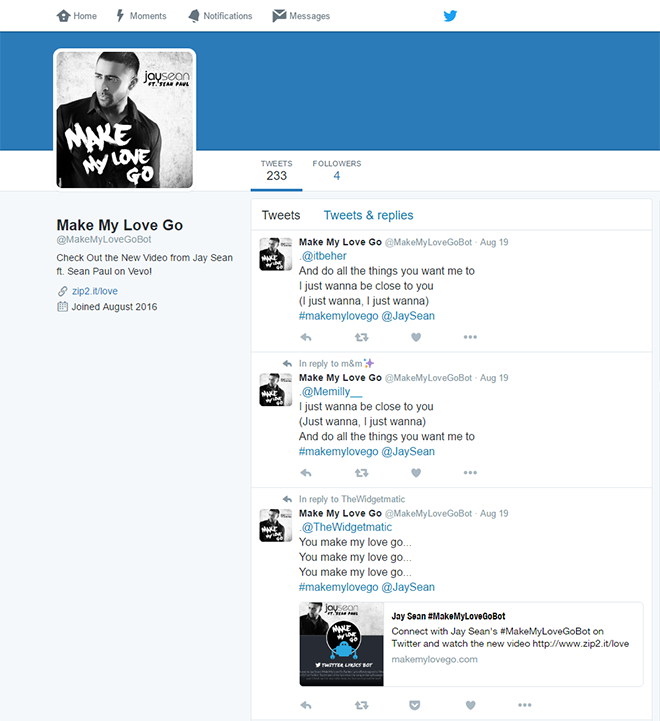Retweet the @TheWidgetmatic tweet
The image size is (660, 721).
point(362,705)
